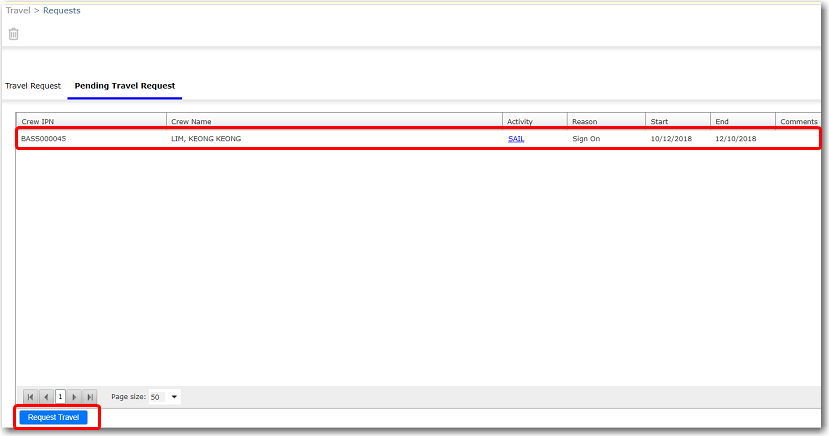Select the row for crew BASS000045
The height and width of the screenshot is (436, 829).
coord(300,139)
